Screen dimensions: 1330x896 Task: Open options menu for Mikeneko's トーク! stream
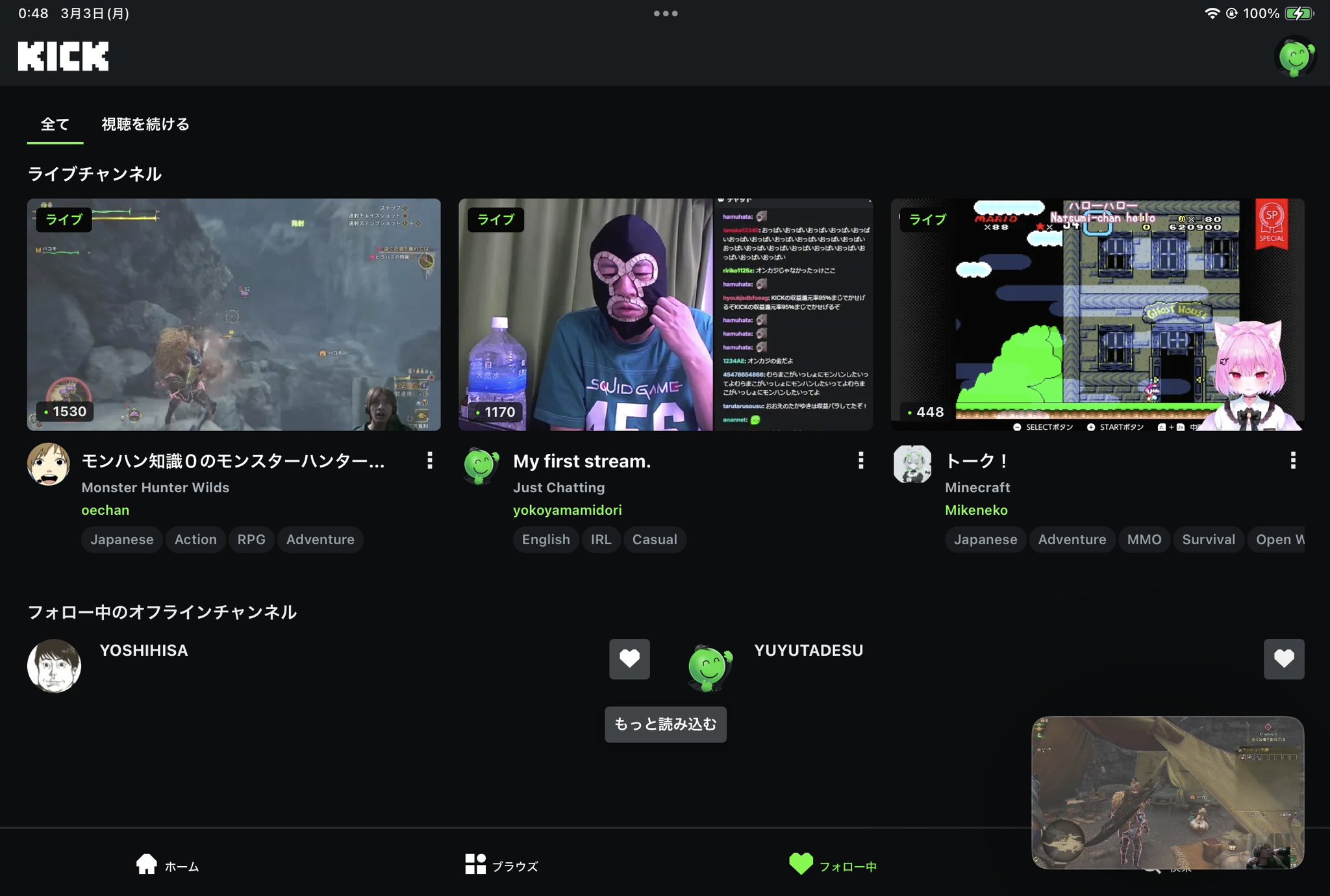click(x=1293, y=461)
